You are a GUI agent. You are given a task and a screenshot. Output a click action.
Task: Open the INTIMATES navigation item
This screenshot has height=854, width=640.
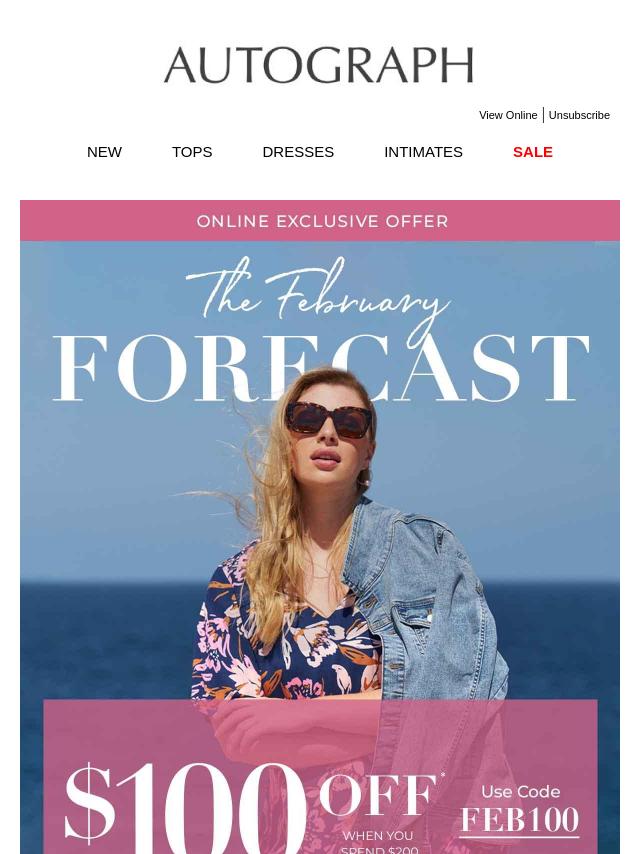423,152
